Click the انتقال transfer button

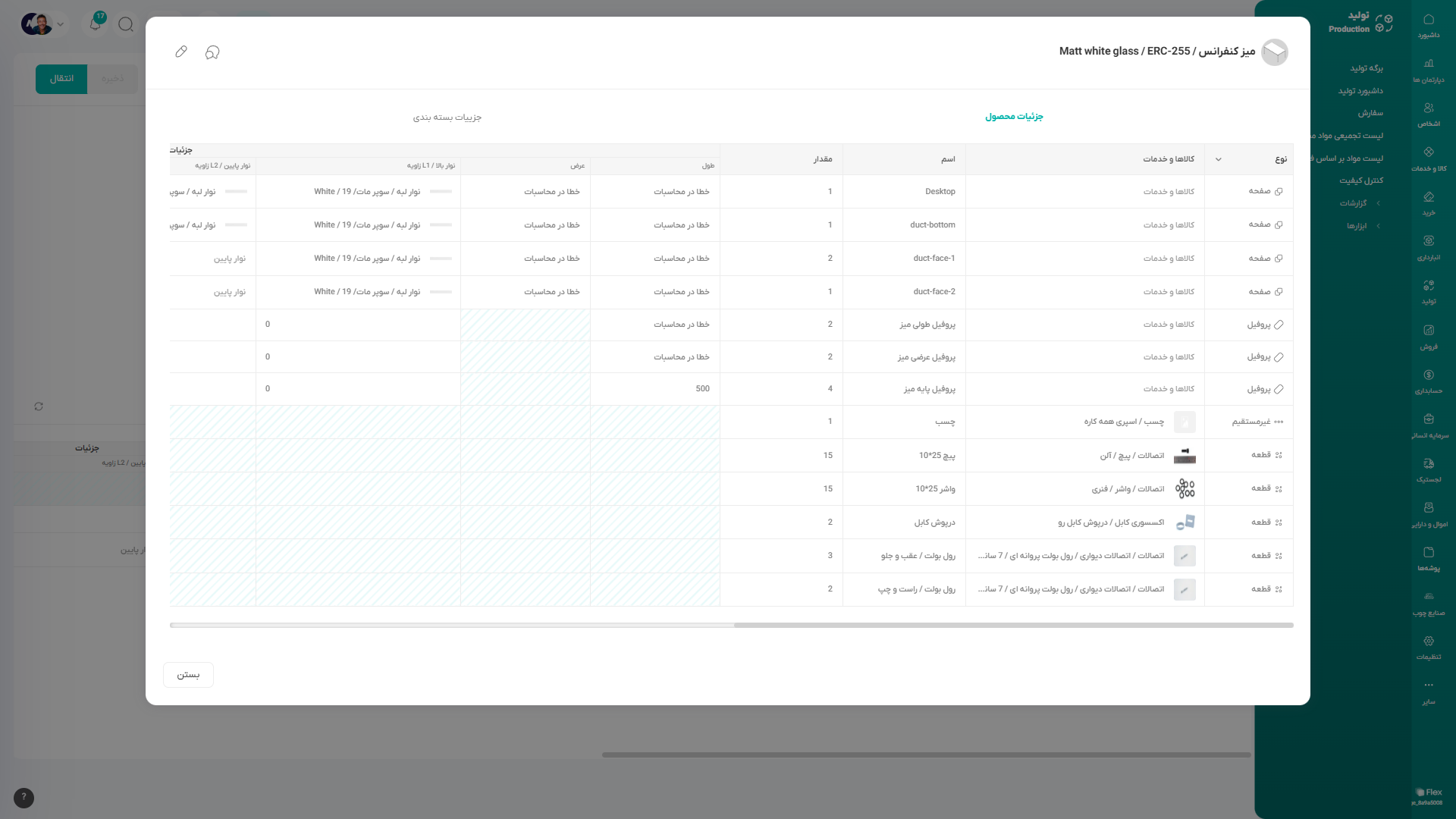[61, 79]
